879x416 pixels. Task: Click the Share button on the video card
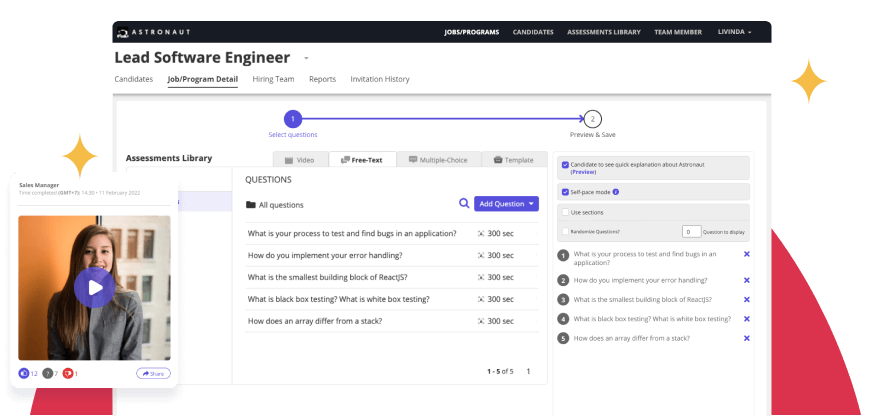(153, 373)
